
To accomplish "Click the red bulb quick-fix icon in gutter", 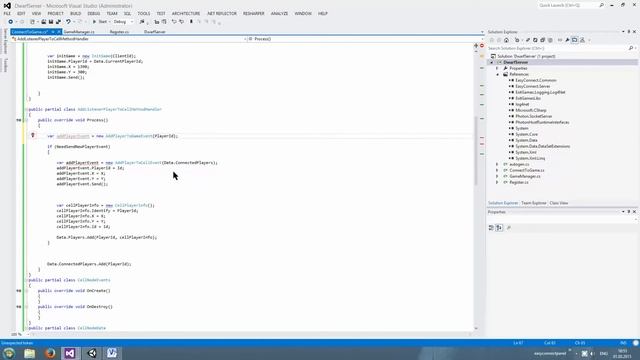I will 33,136.
